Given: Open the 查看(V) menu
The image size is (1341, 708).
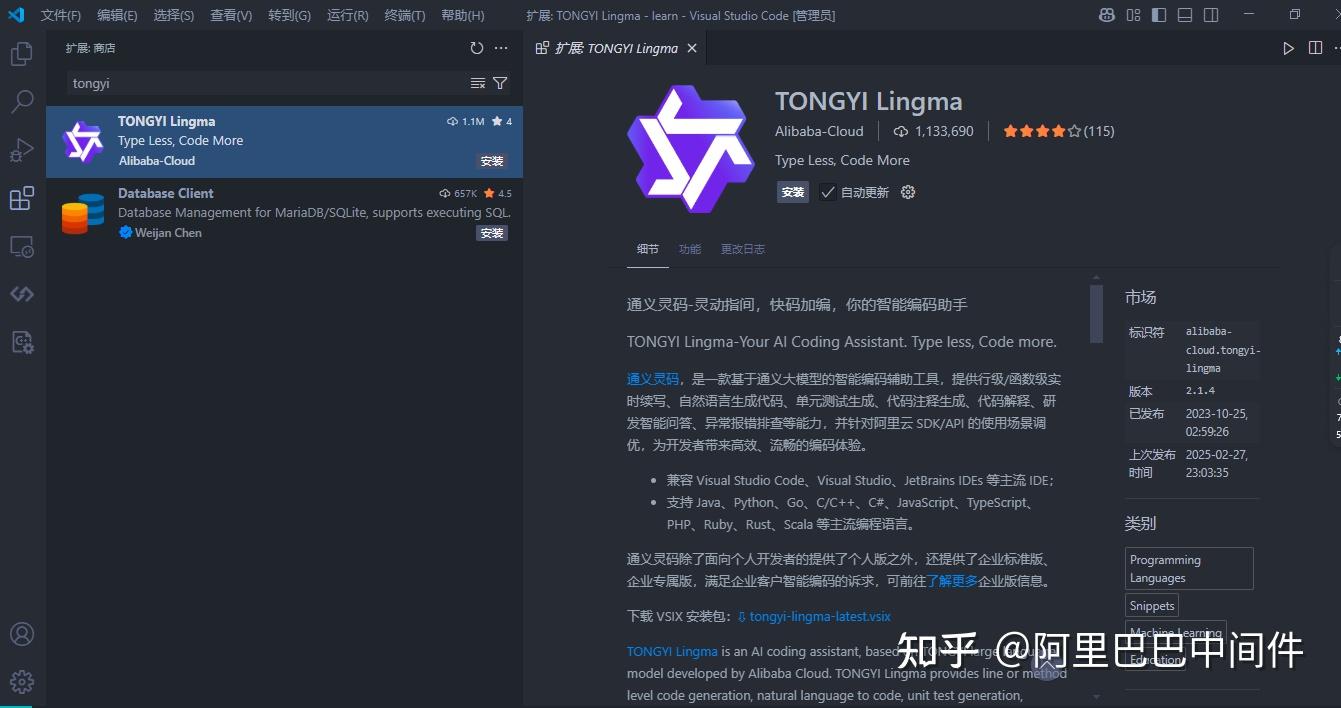Looking at the screenshot, I should 231,15.
